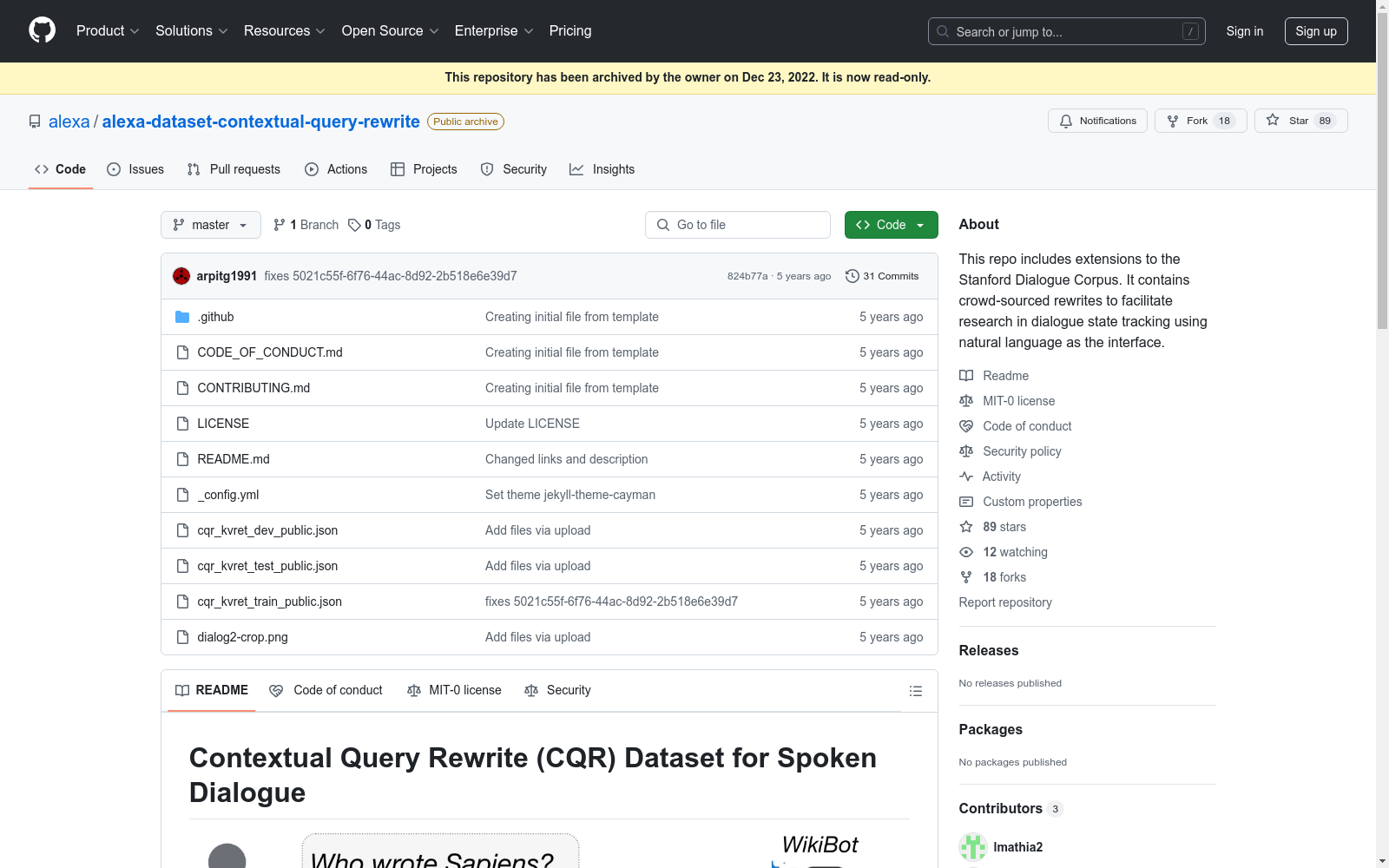The image size is (1389, 868).
Task: Open _config.yml file
Action: 228,495
